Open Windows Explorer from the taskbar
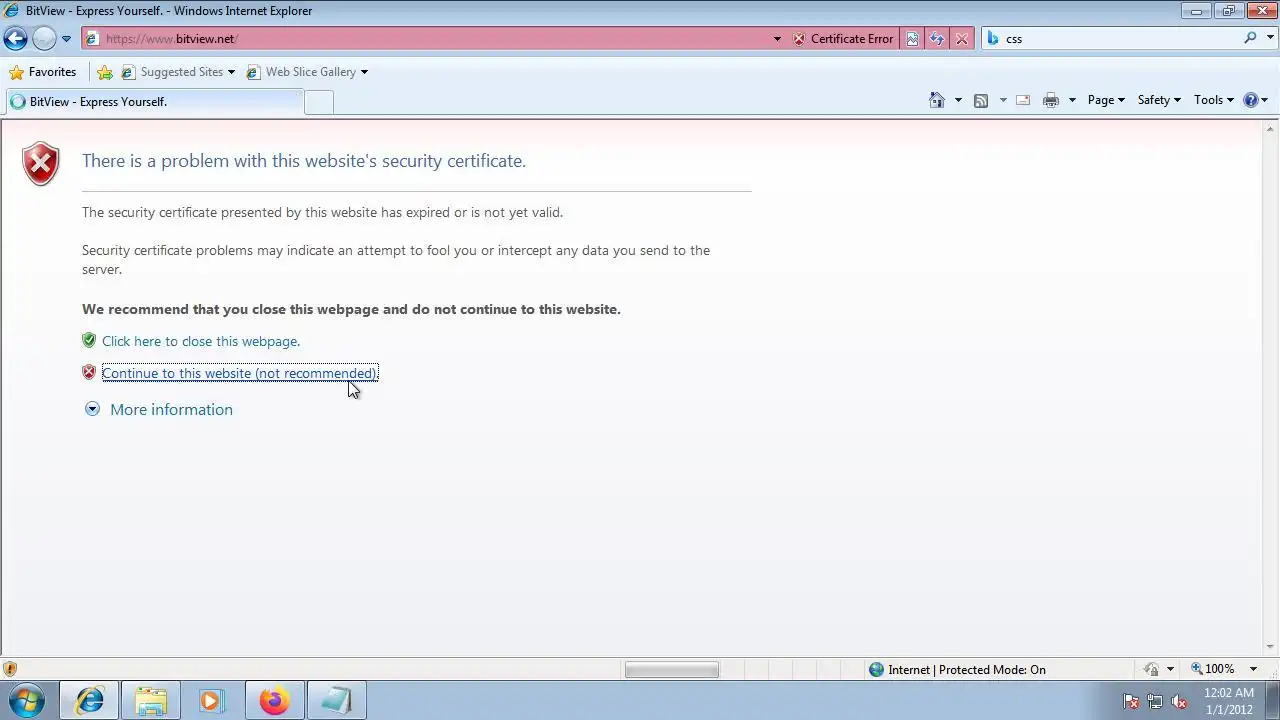This screenshot has height=720, width=1280. pos(151,701)
